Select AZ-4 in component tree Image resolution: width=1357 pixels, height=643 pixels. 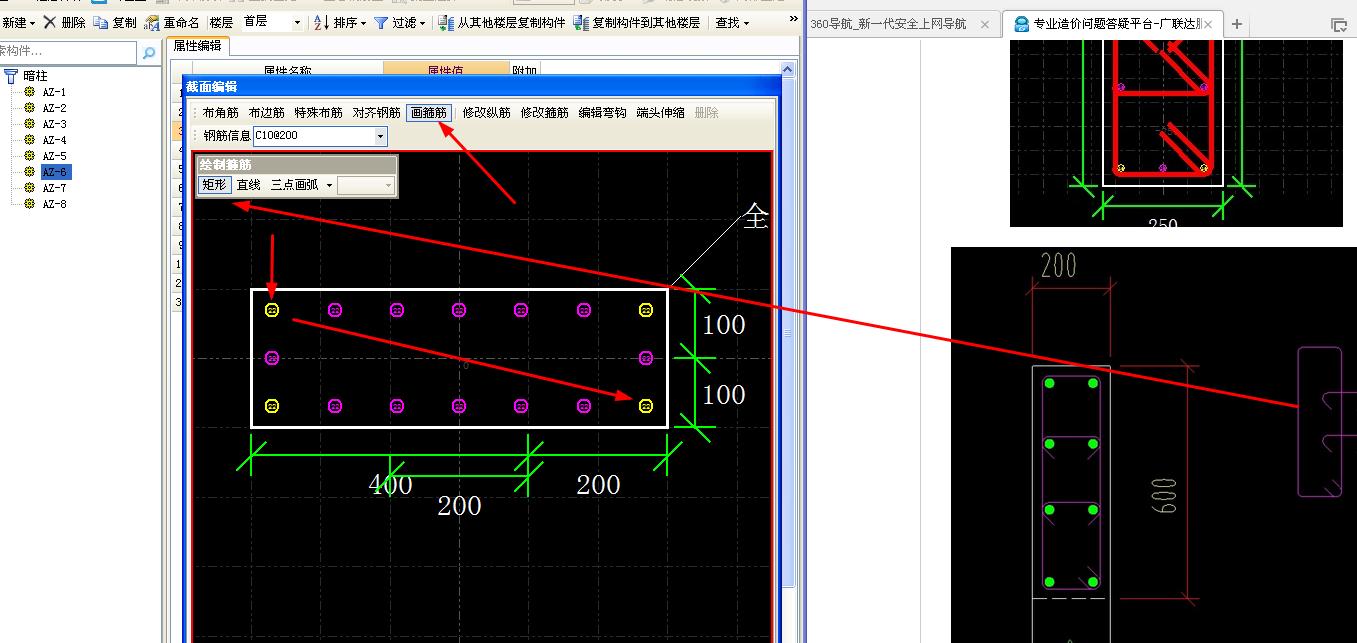(x=54, y=140)
